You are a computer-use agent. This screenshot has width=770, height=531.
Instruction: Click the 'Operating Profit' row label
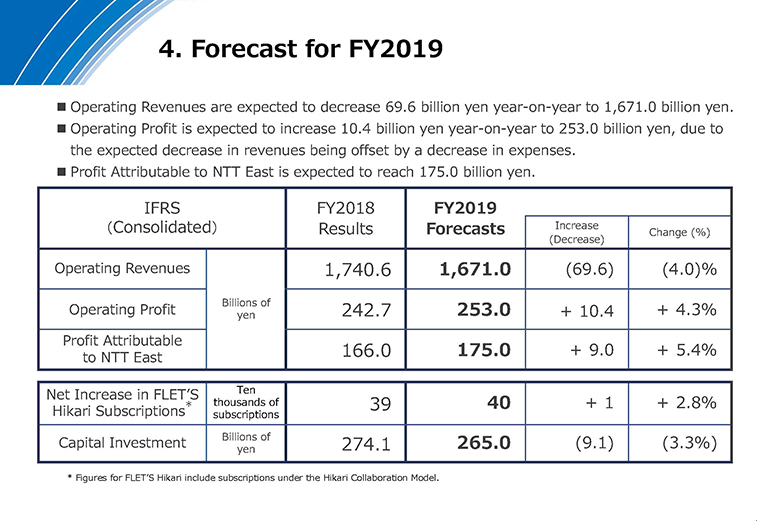pos(122,309)
